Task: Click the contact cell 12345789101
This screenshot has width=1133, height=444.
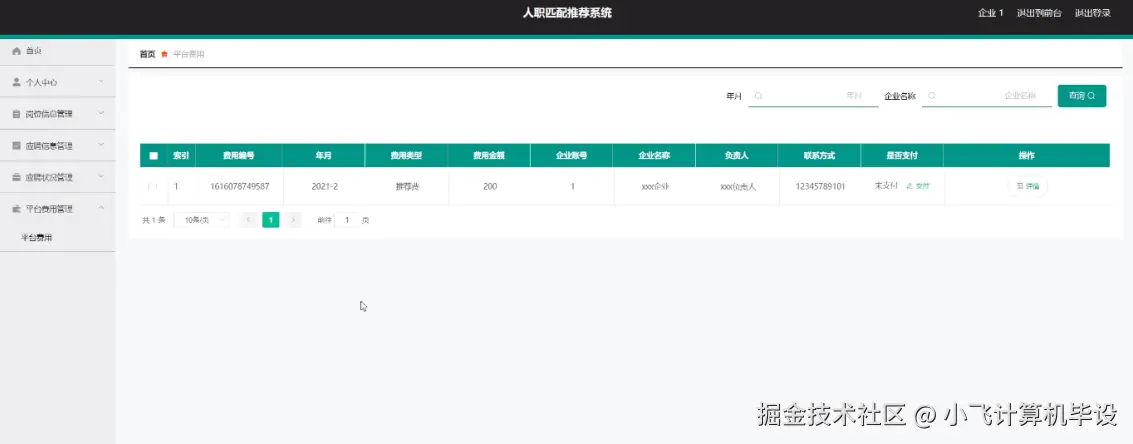Action: point(819,187)
